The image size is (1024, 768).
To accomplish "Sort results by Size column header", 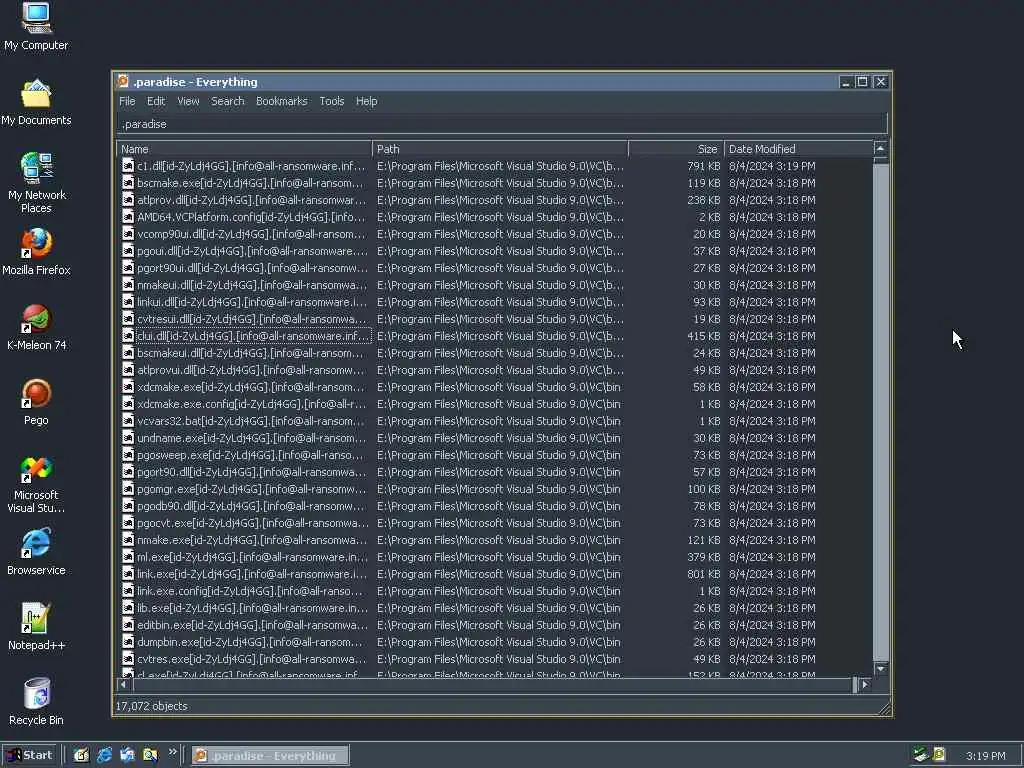I will coord(676,149).
